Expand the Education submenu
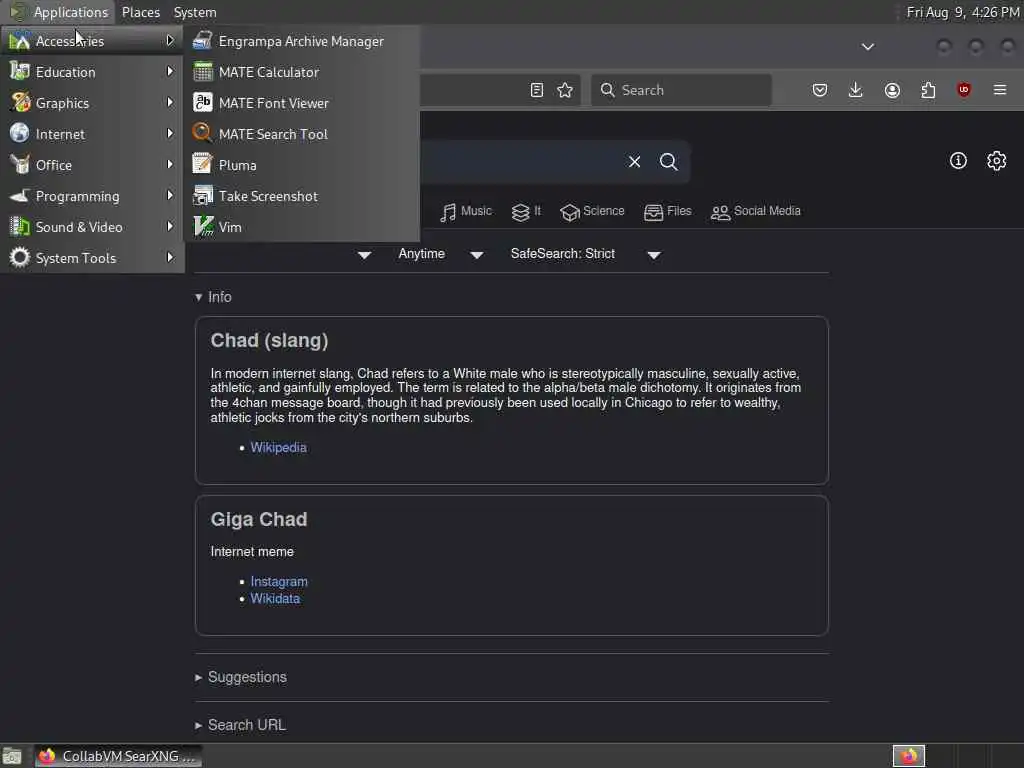The image size is (1024, 768). [x=92, y=72]
